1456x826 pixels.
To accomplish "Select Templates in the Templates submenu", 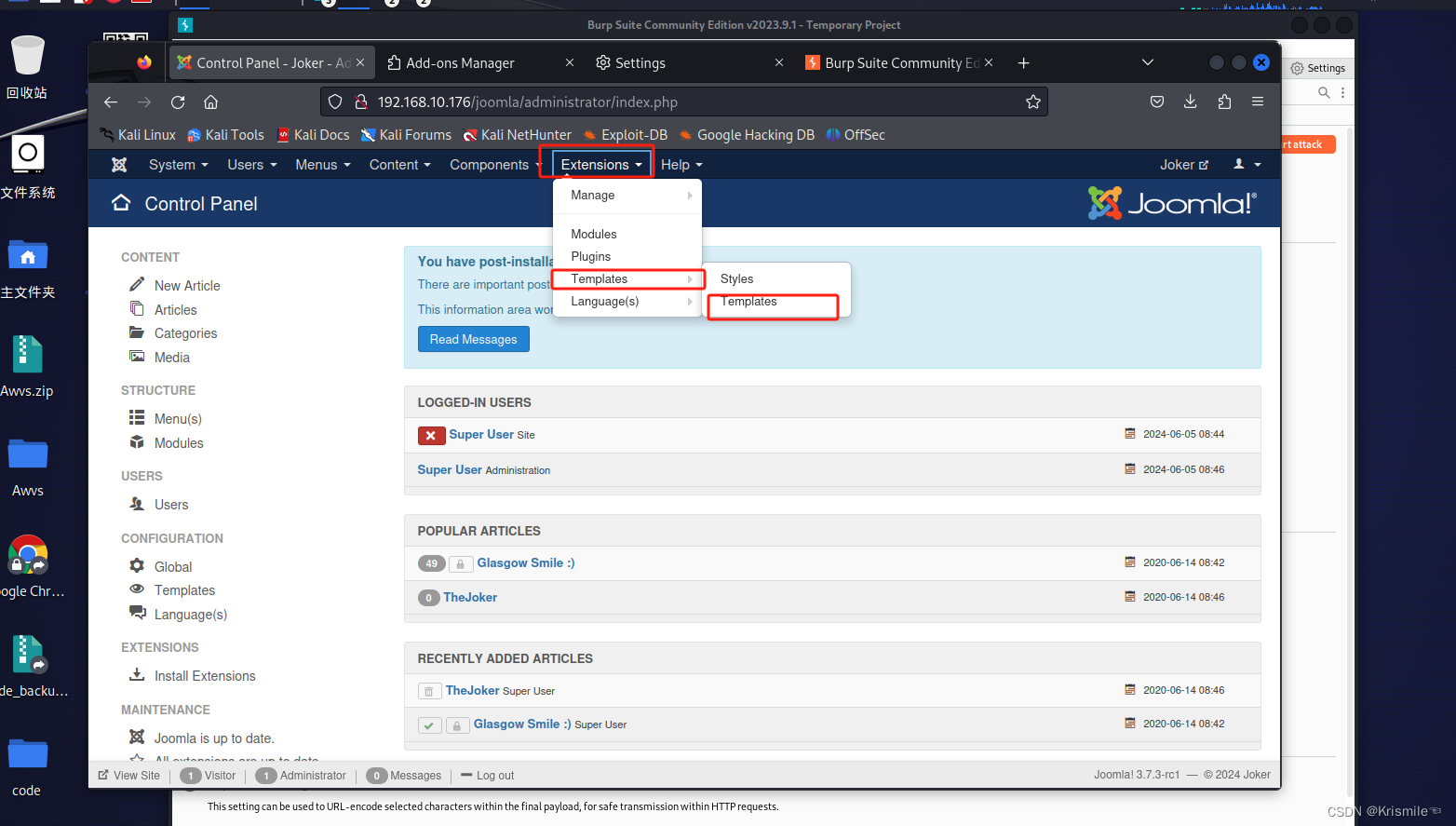I will [x=776, y=302].
